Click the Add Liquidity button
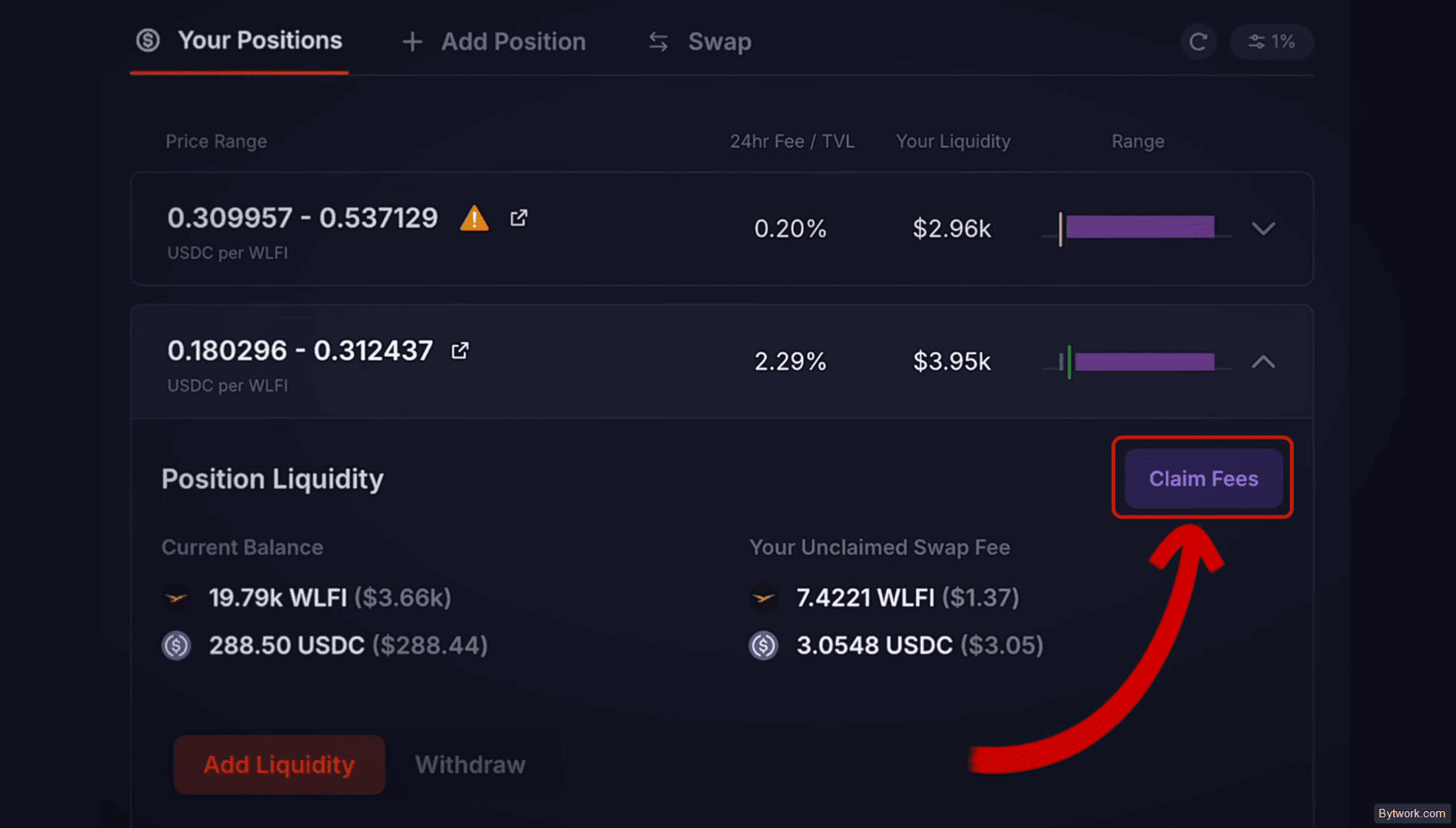The width and height of the screenshot is (1456, 828). click(x=279, y=764)
